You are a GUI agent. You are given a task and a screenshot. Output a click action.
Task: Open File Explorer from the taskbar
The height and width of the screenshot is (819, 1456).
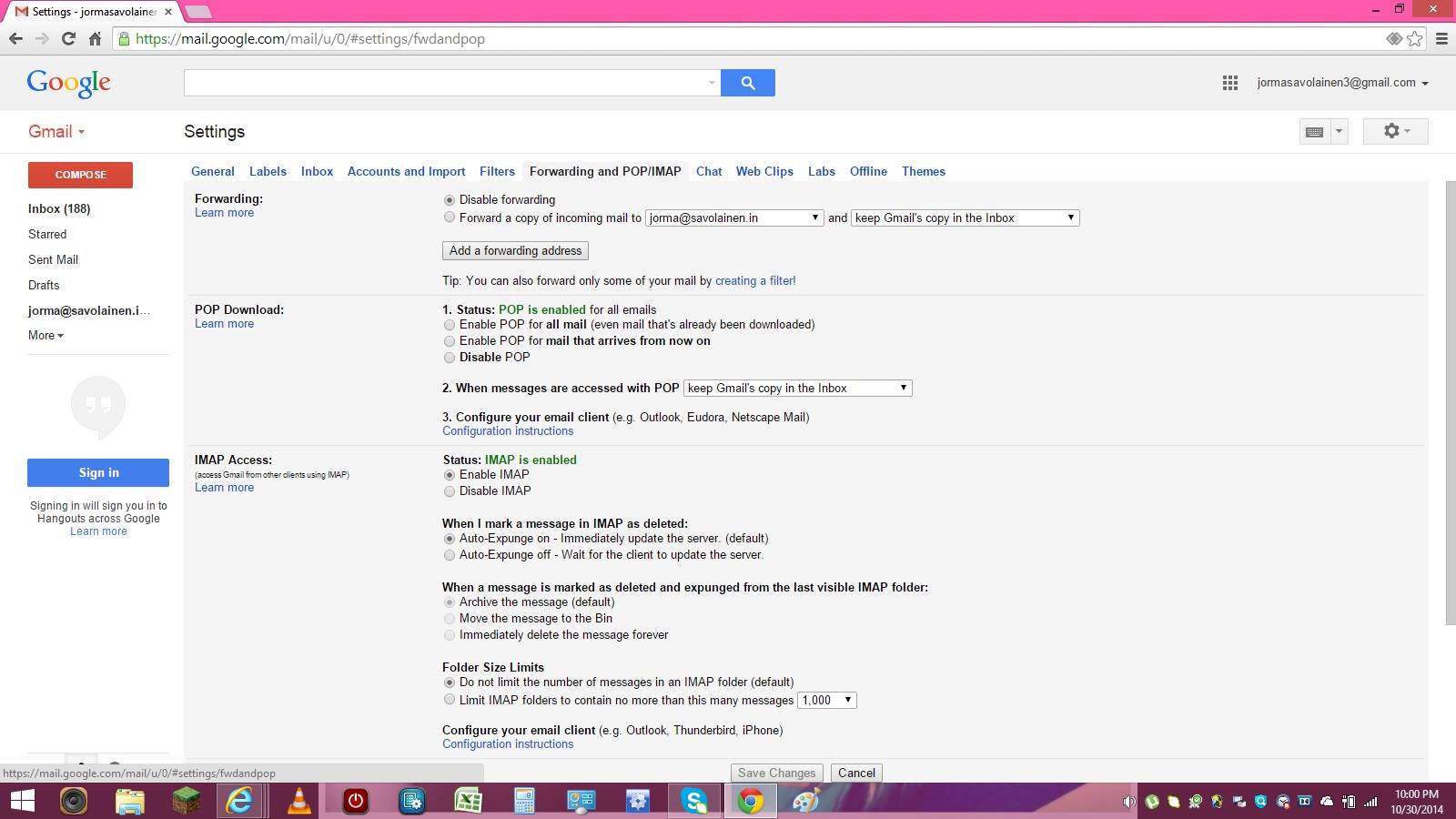point(130,801)
